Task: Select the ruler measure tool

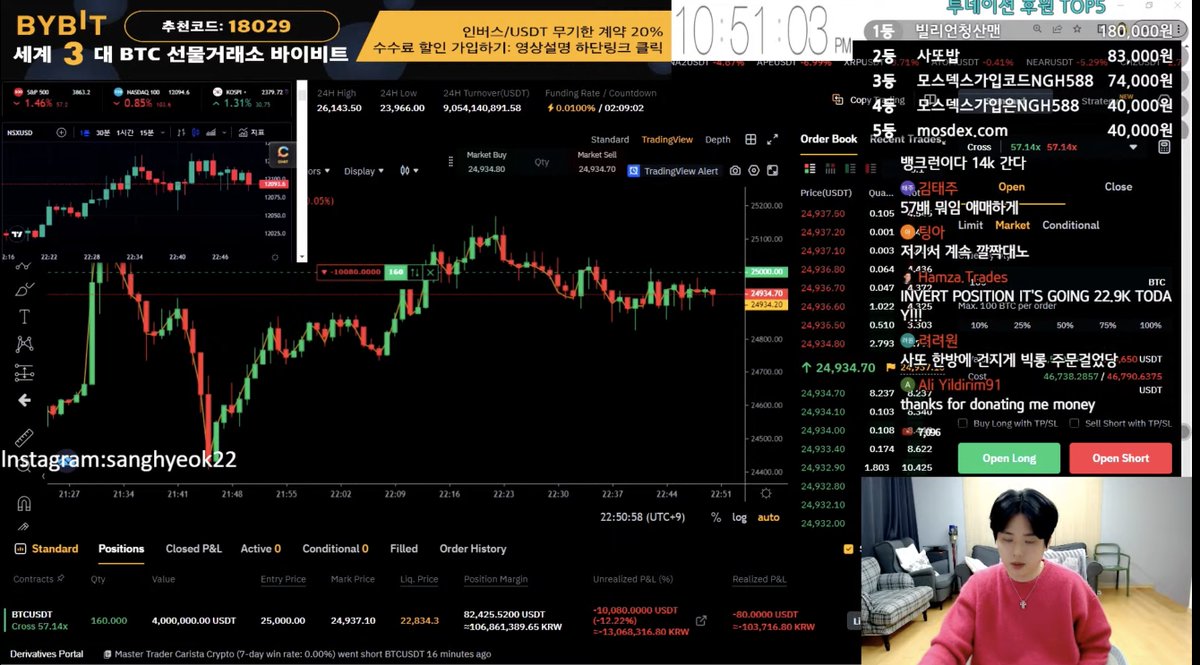Action: (25, 437)
